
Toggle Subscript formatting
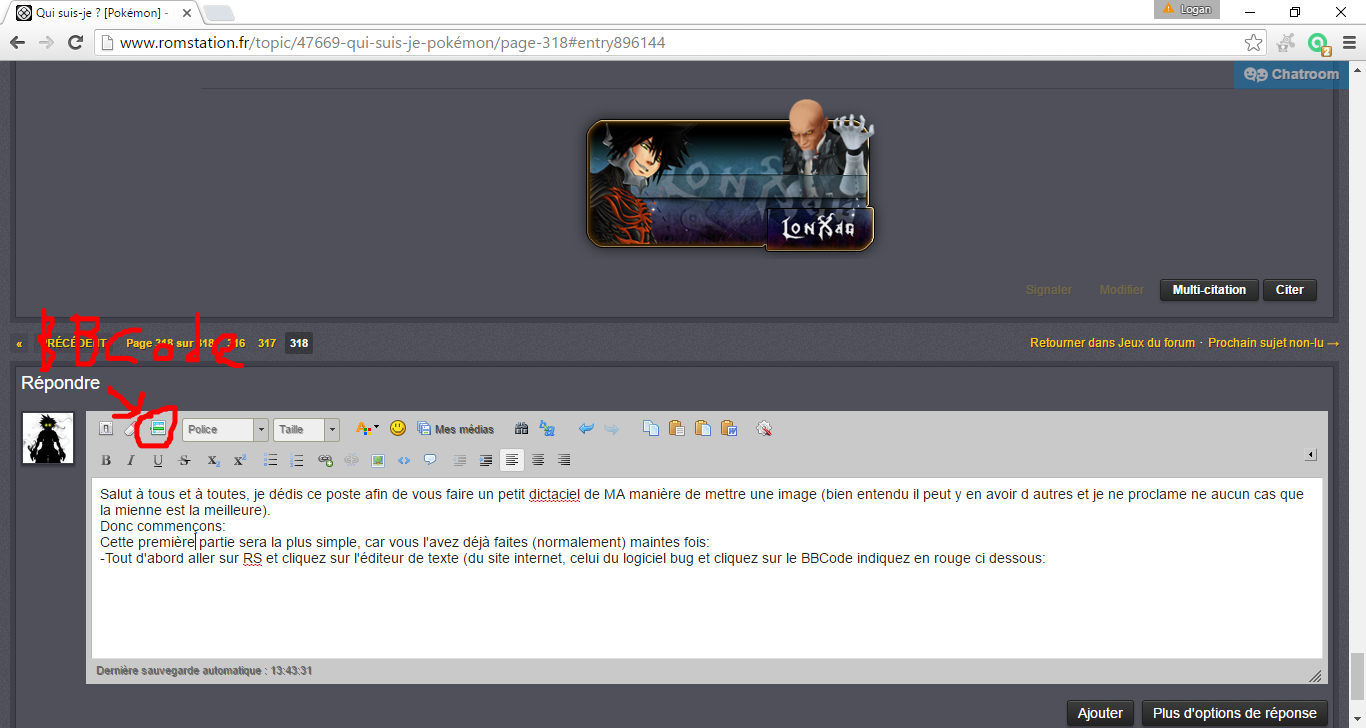click(213, 460)
